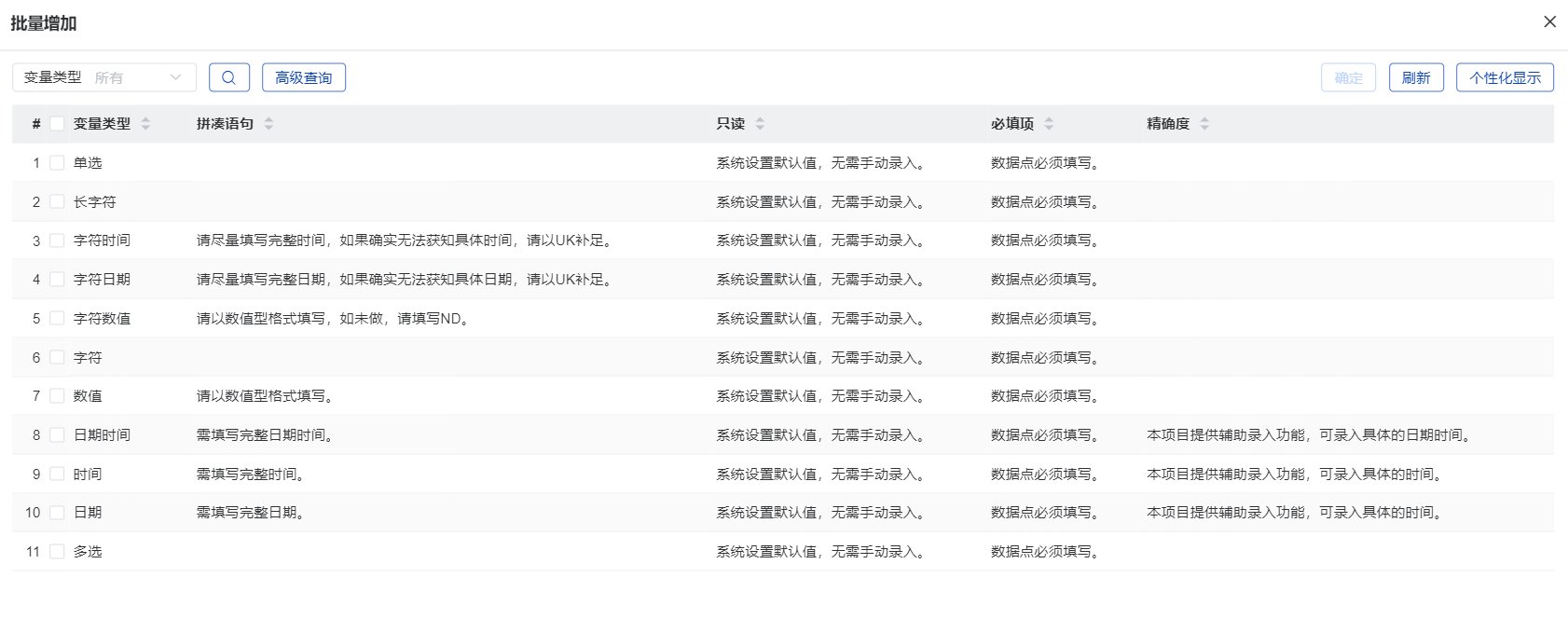Tick the checkbox for 单选 row
This screenshot has height=619, width=1568.
[57, 163]
